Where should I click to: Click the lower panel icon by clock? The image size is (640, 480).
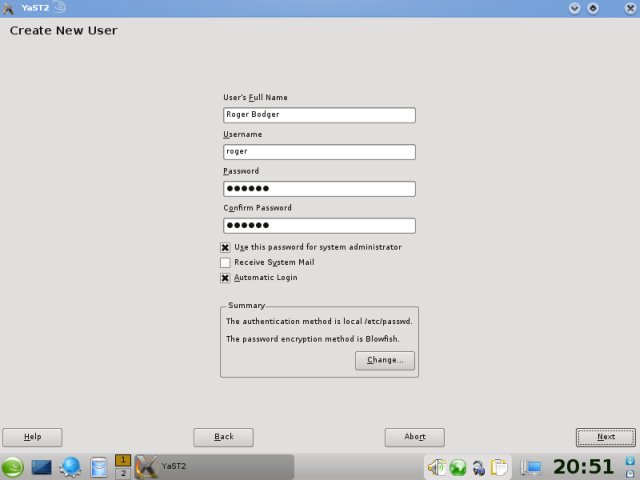pos(631,473)
